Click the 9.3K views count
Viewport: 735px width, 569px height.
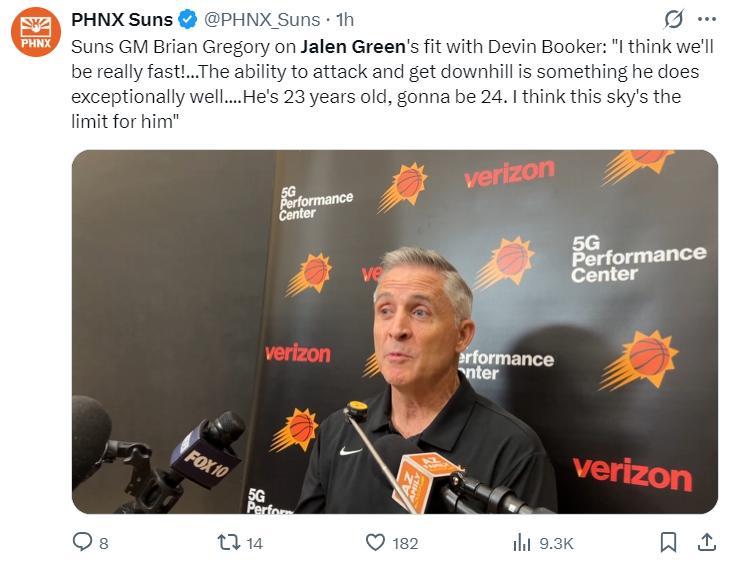[x=556, y=544]
